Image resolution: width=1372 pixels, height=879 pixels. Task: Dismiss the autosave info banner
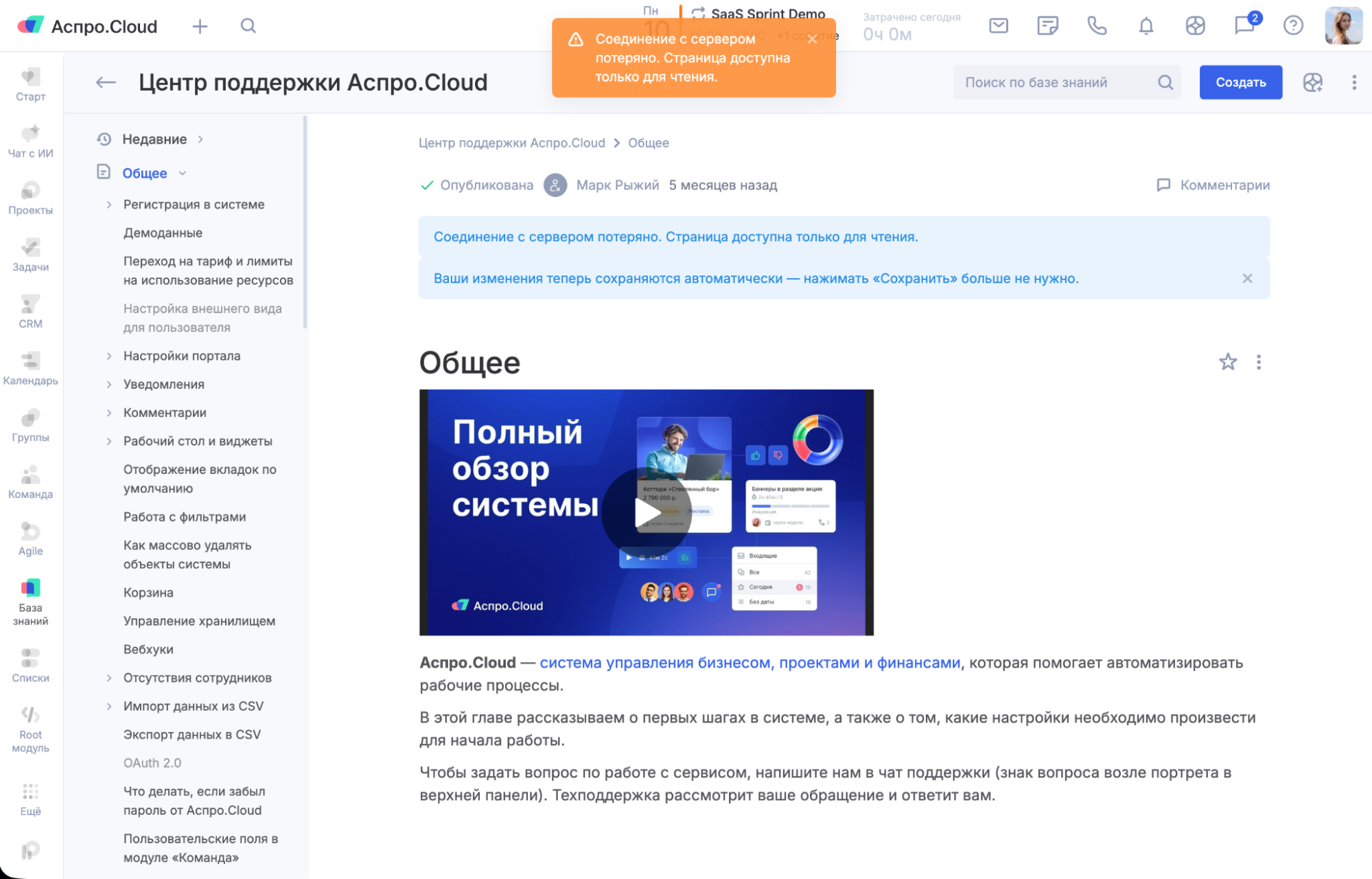pyautogui.click(x=1247, y=278)
